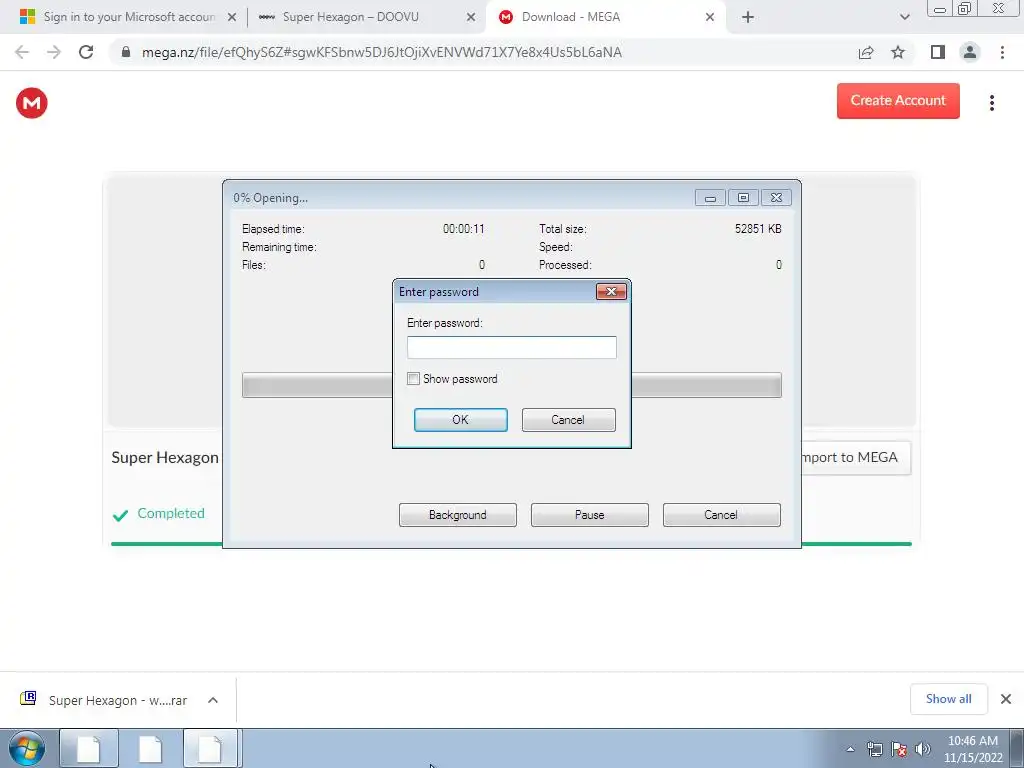Click the Super Hexagon file name text

coord(165,458)
